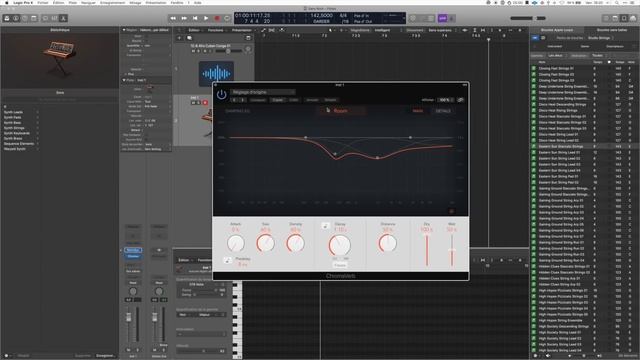The height and width of the screenshot is (360, 640).
Task: Click Copier in ChromaVerb header
Action: tap(278, 100)
